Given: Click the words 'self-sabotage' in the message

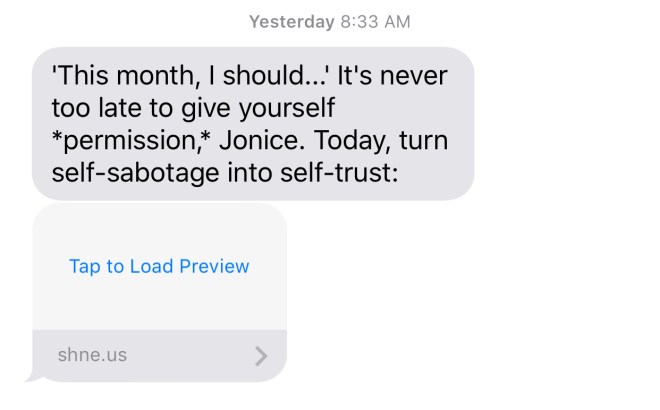Looking at the screenshot, I should (x=136, y=173).
